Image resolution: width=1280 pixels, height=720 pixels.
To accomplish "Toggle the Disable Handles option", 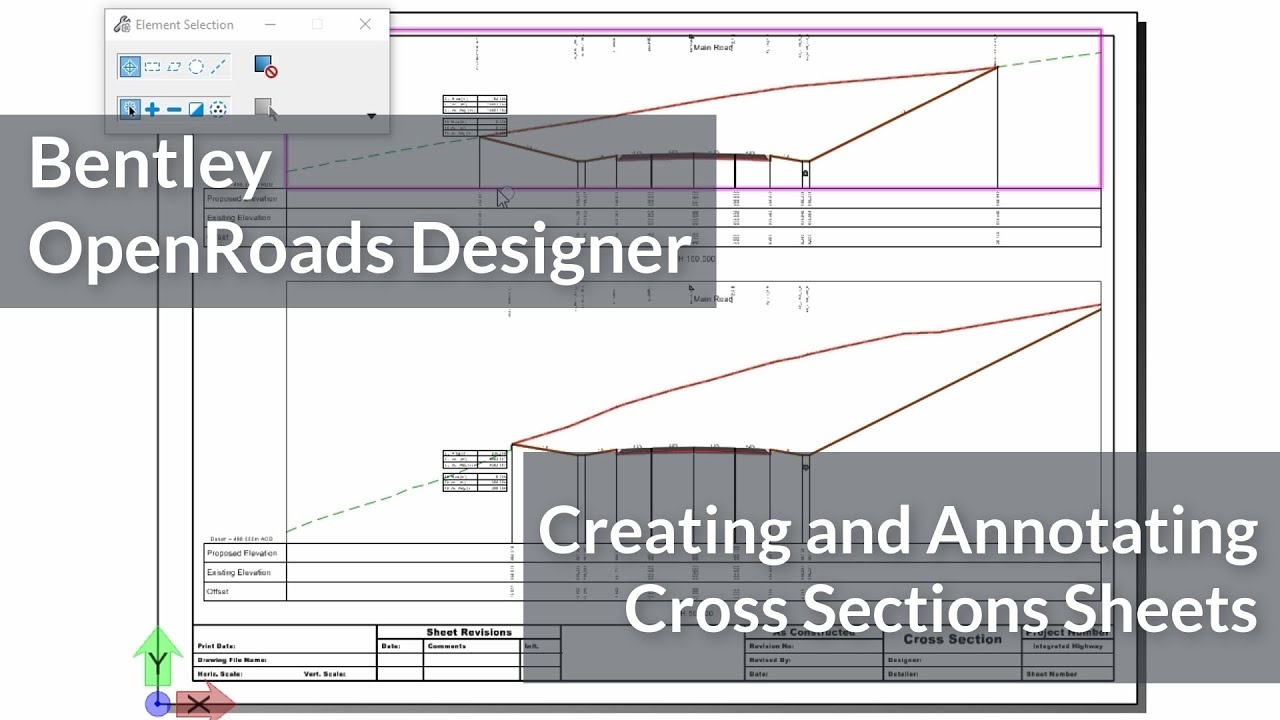I will click(265, 67).
